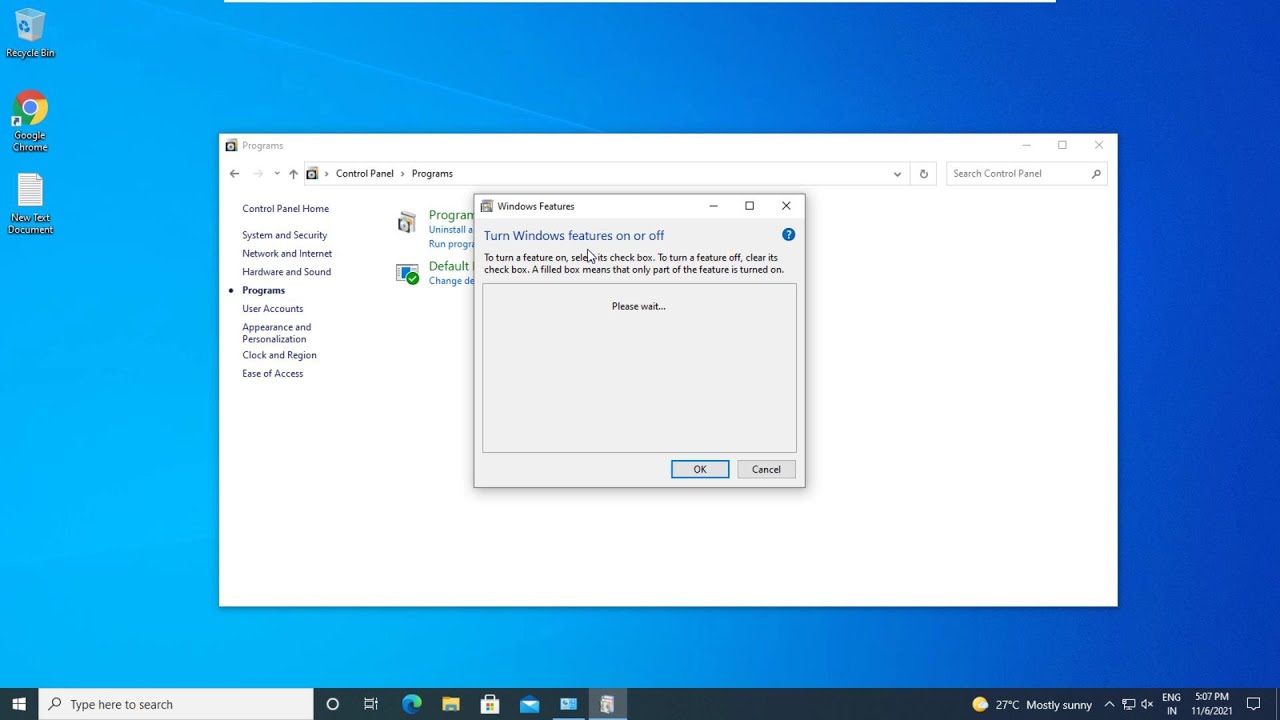Open User Accounts category

click(272, 309)
